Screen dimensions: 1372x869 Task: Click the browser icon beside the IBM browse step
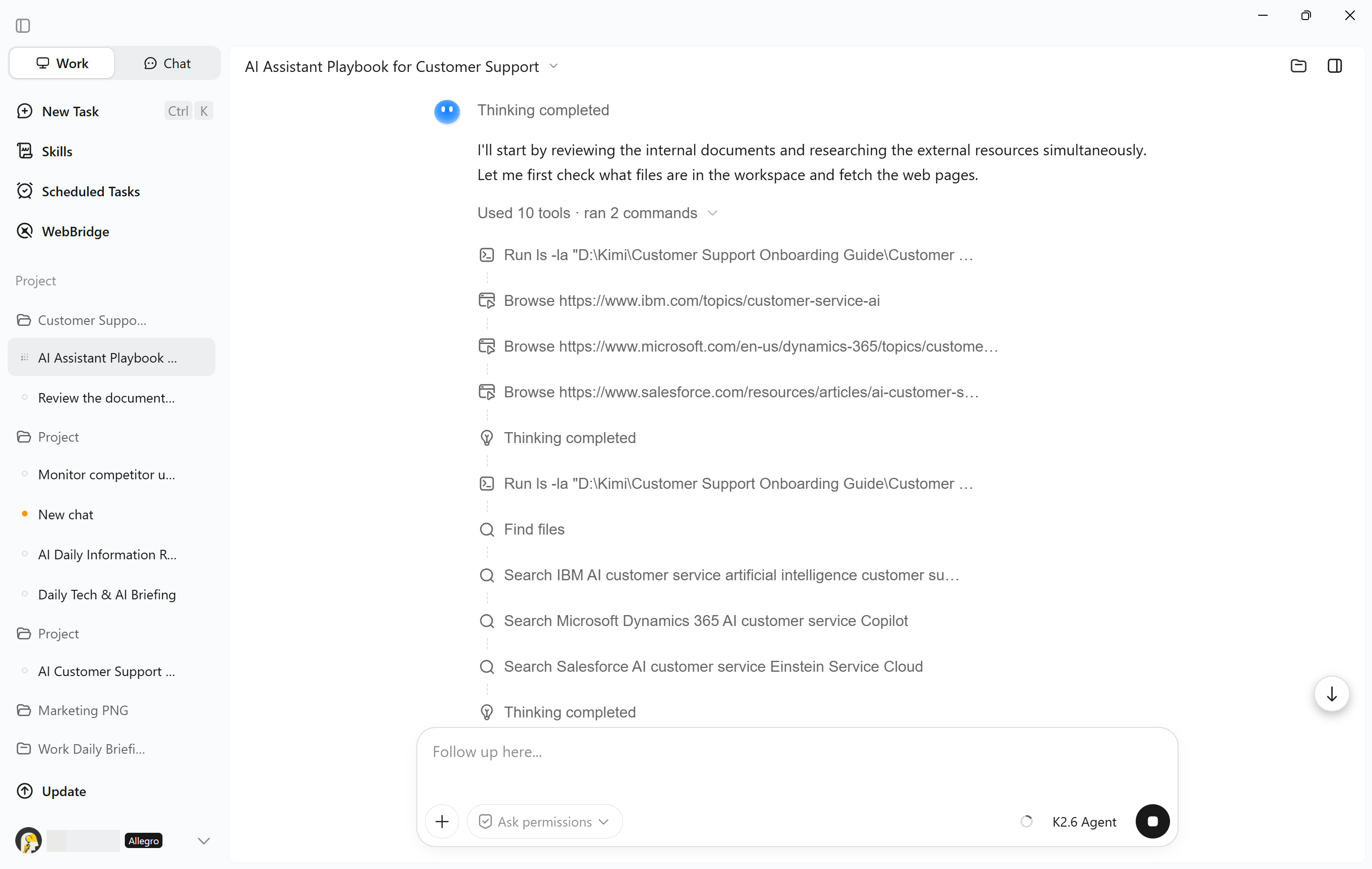(486, 300)
